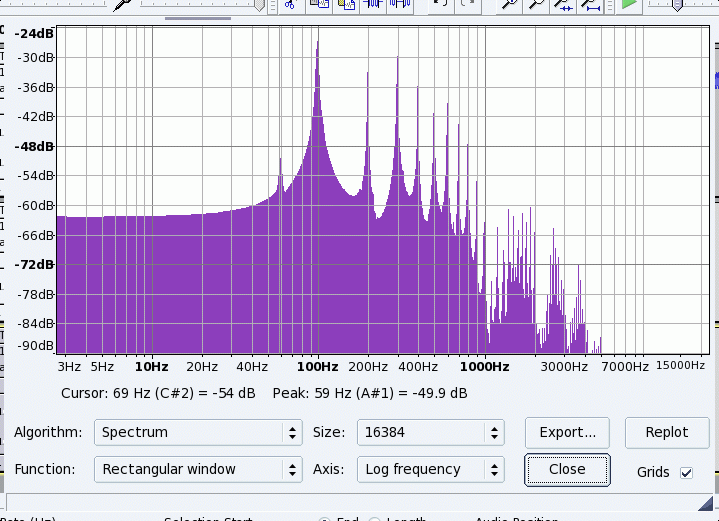Click the Fit Project zoom icon
This screenshot has width=719, height=521.
pos(591,4)
